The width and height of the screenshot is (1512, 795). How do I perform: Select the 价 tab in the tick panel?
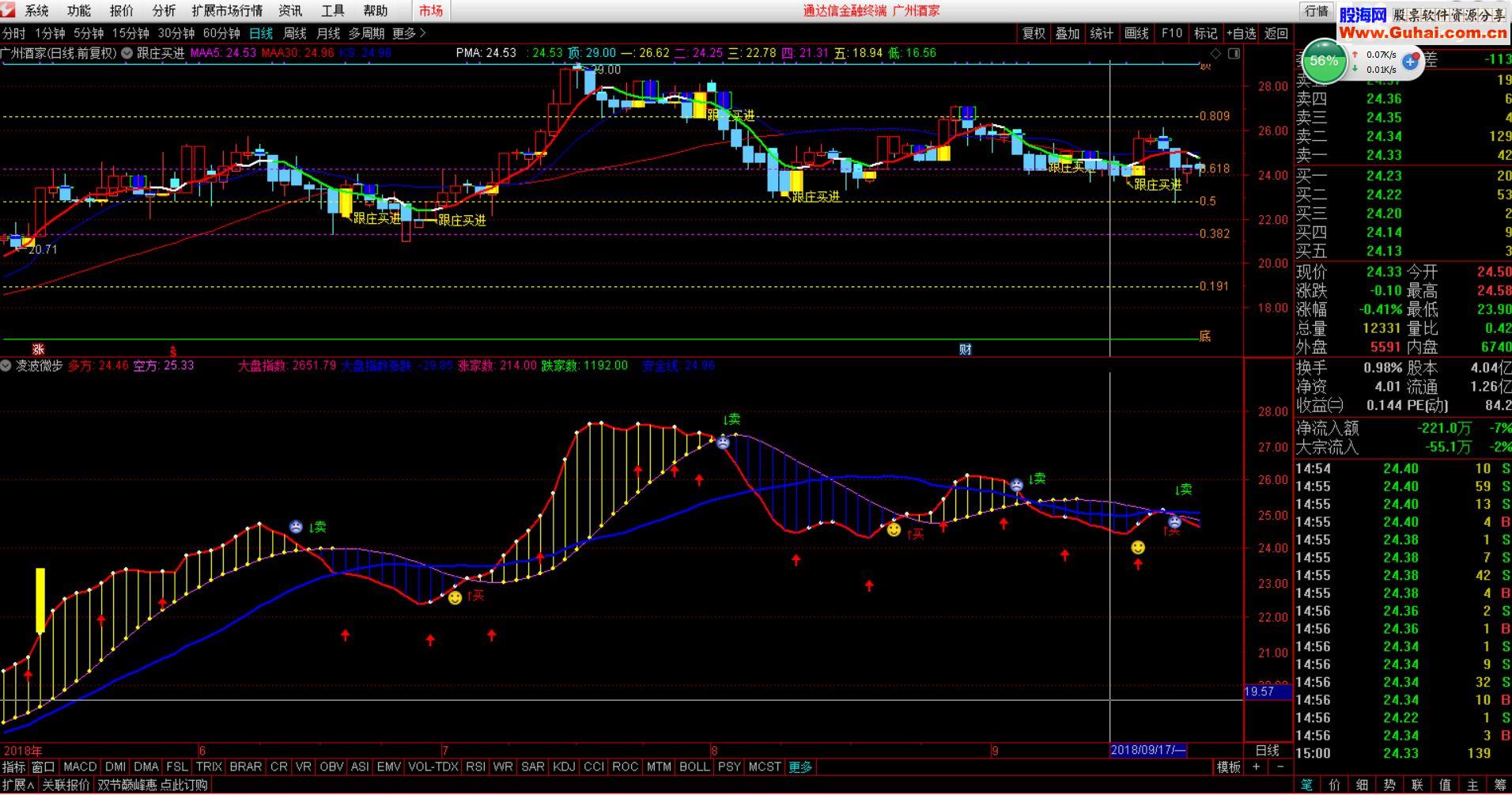1335,785
